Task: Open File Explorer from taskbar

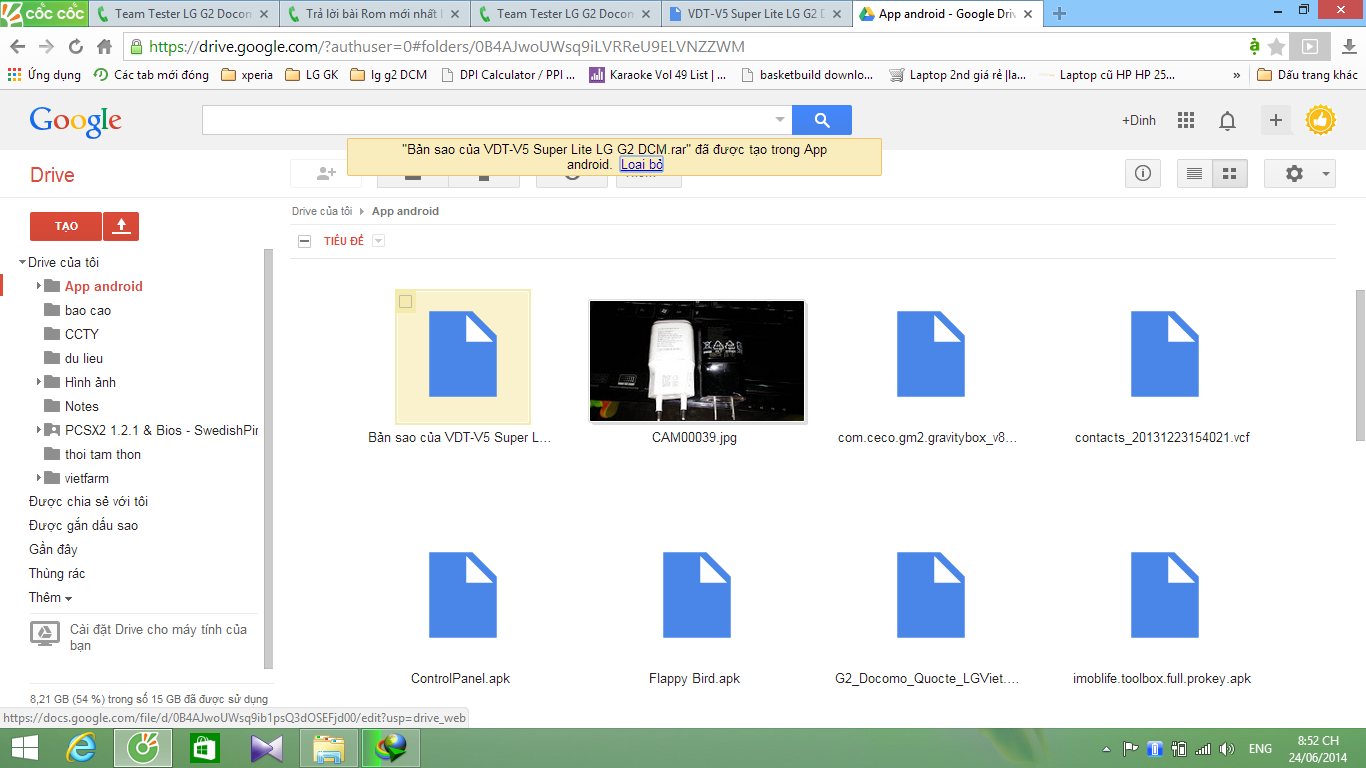Action: [329, 748]
